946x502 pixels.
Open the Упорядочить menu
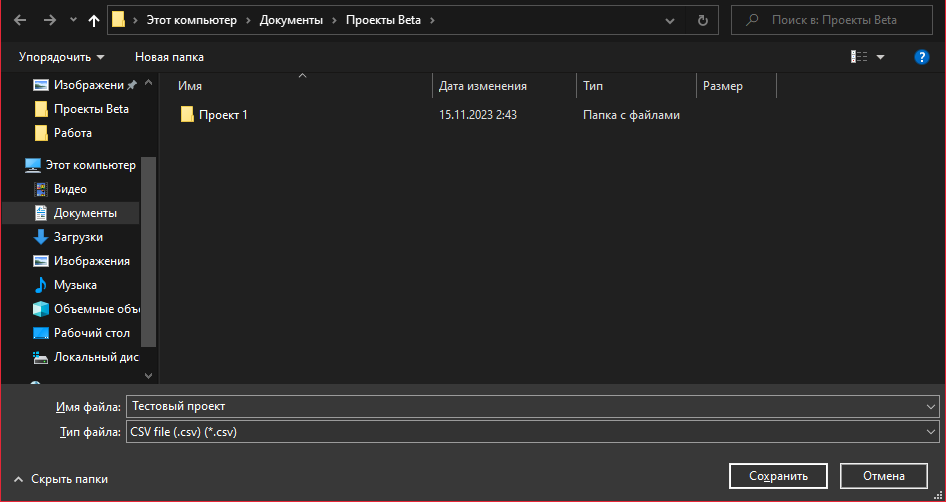(61, 57)
